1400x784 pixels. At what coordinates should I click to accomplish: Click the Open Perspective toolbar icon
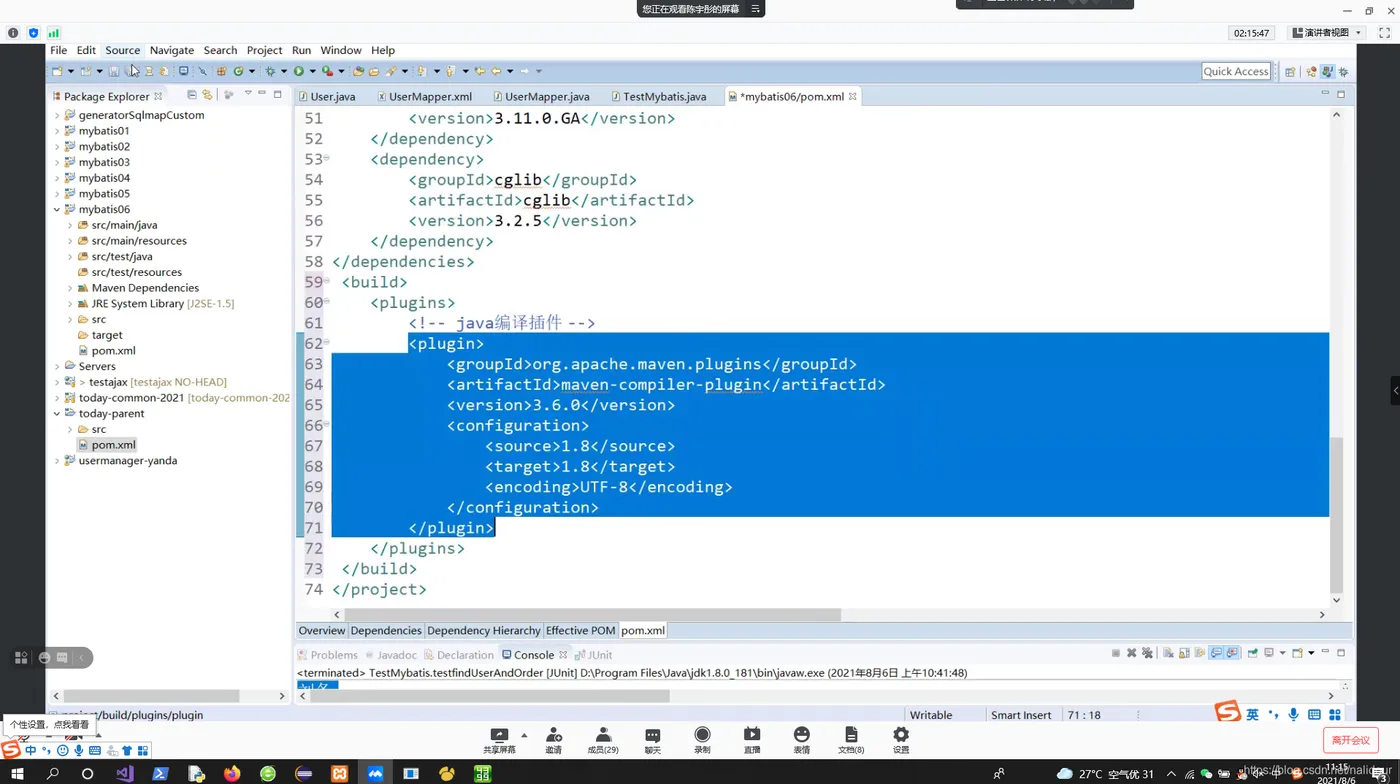click(1290, 71)
